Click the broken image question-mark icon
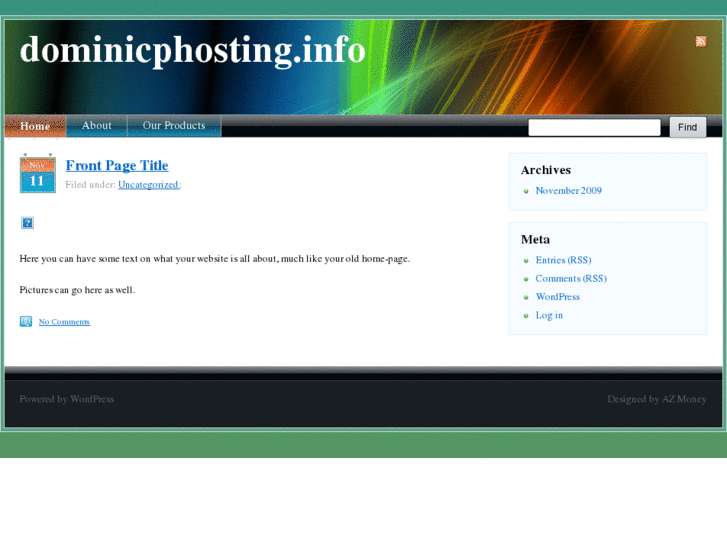Image resolution: width=727 pixels, height=545 pixels. coord(27,223)
